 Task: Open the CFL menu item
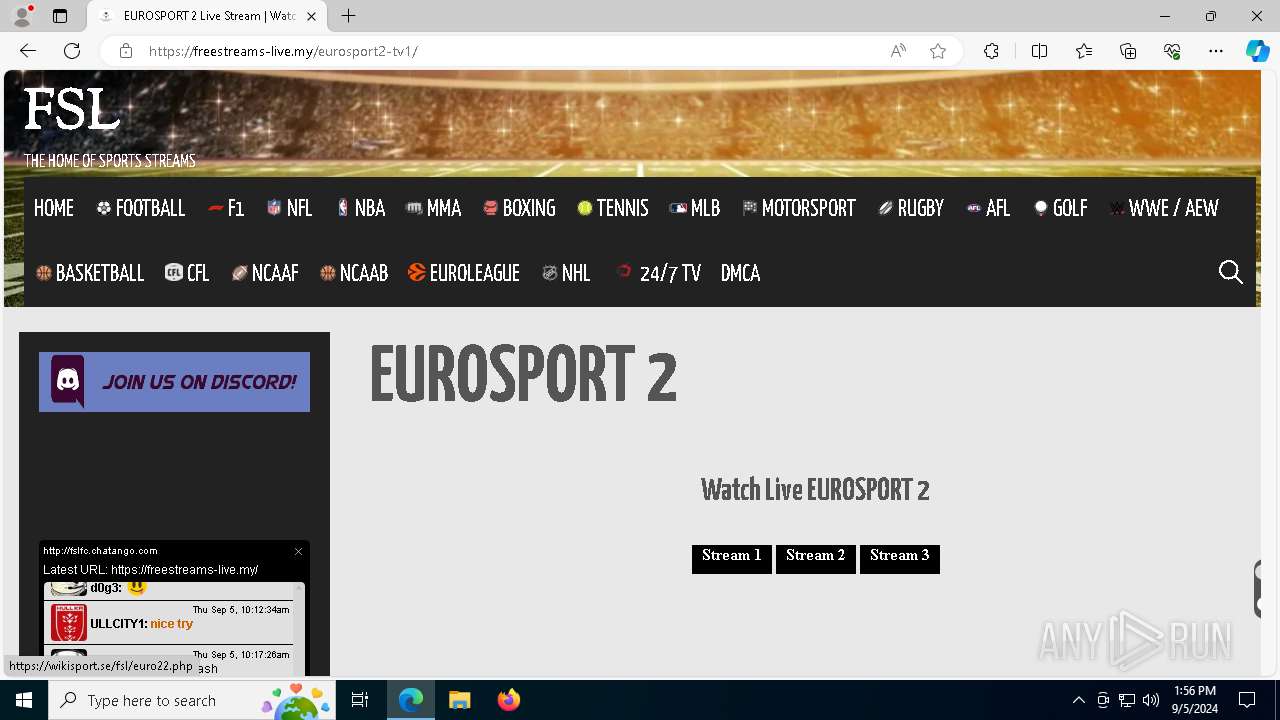point(188,273)
